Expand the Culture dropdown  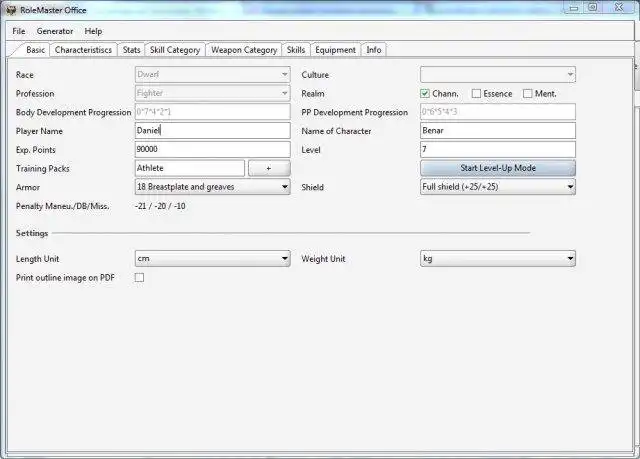pos(498,75)
